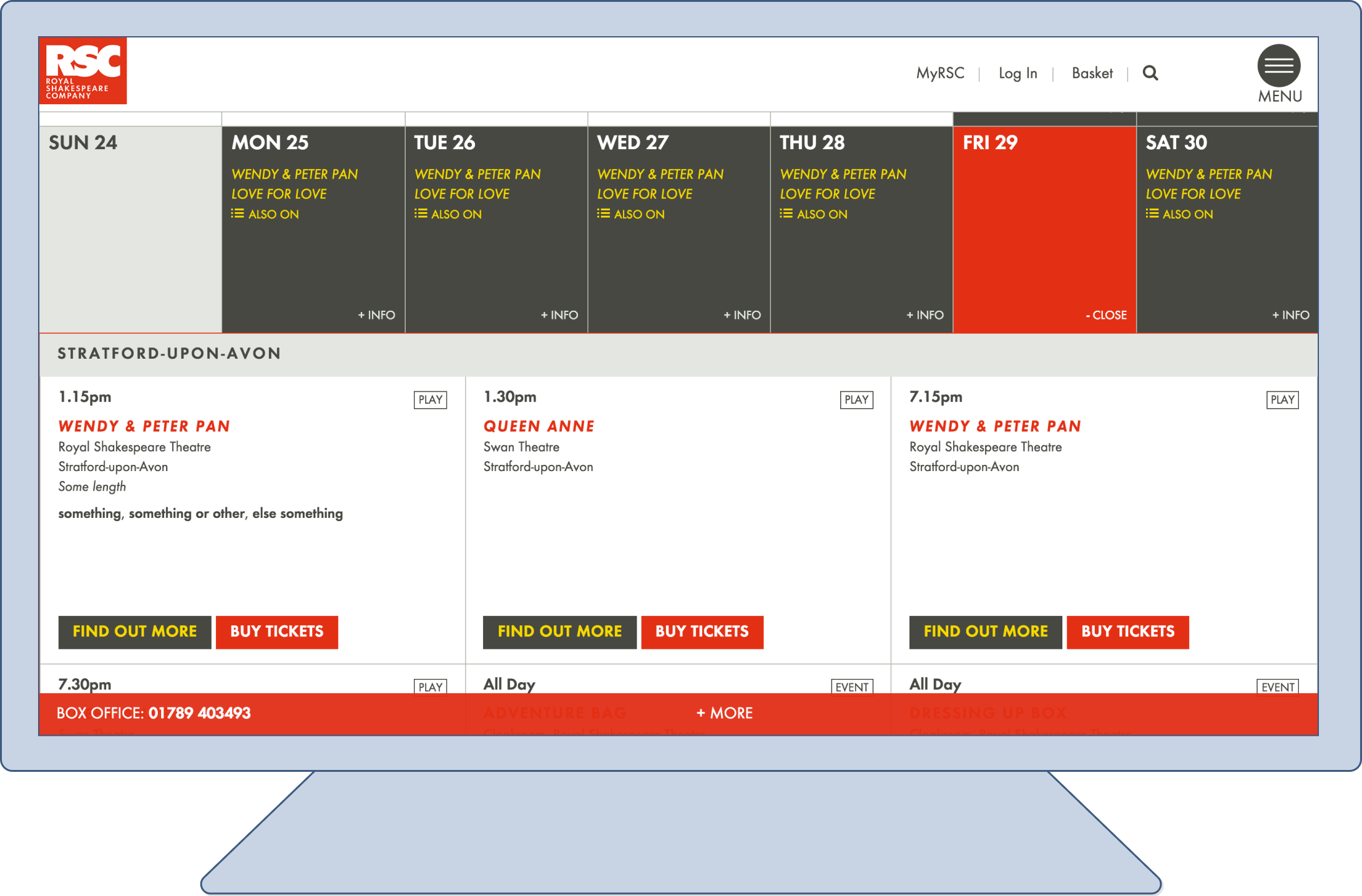Open ALSO ON list under MON 25
The width and height of the screenshot is (1362, 896).
pos(265,214)
